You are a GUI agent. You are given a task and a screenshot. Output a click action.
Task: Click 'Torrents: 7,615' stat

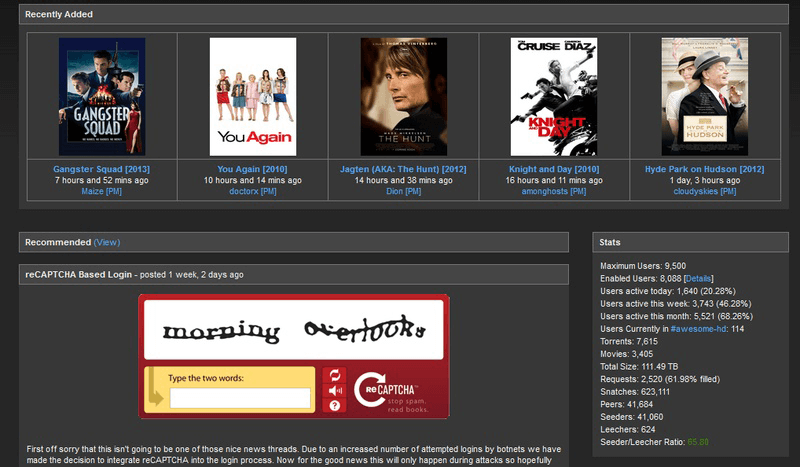point(629,341)
